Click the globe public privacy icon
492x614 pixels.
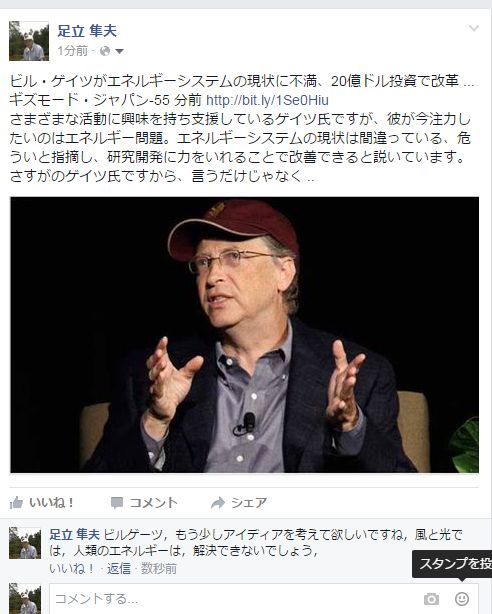[x=105, y=51]
